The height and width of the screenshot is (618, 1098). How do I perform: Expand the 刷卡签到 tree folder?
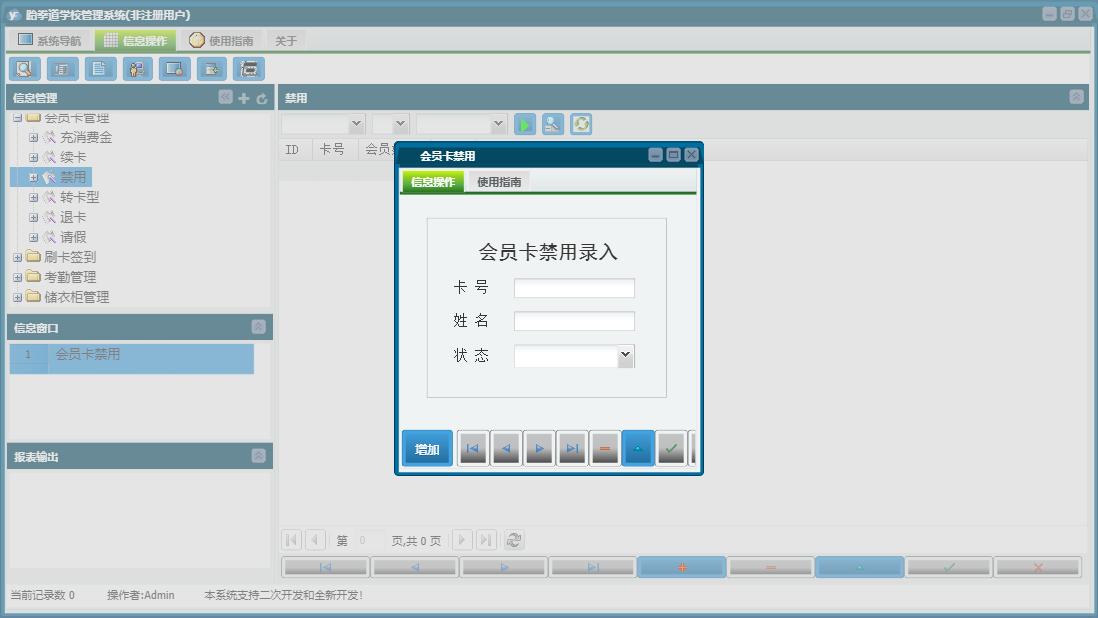click(x=17, y=257)
